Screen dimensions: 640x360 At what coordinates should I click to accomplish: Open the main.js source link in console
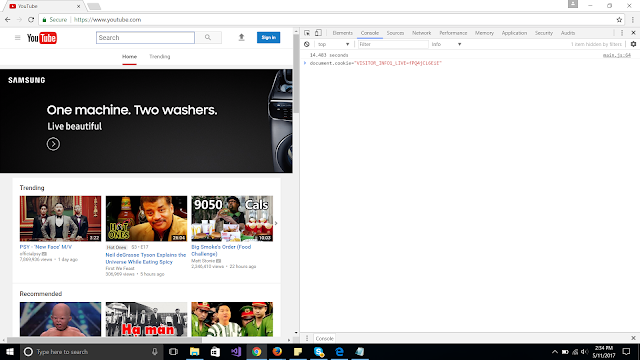coord(617,55)
